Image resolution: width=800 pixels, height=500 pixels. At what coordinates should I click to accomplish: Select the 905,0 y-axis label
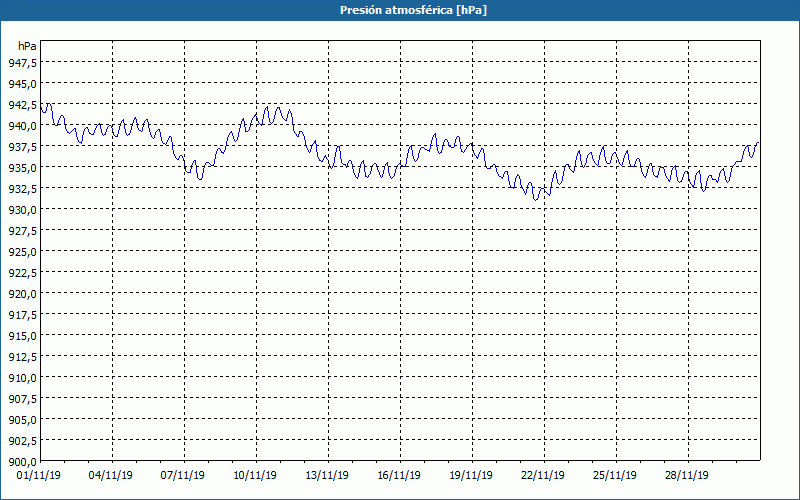tap(22, 420)
